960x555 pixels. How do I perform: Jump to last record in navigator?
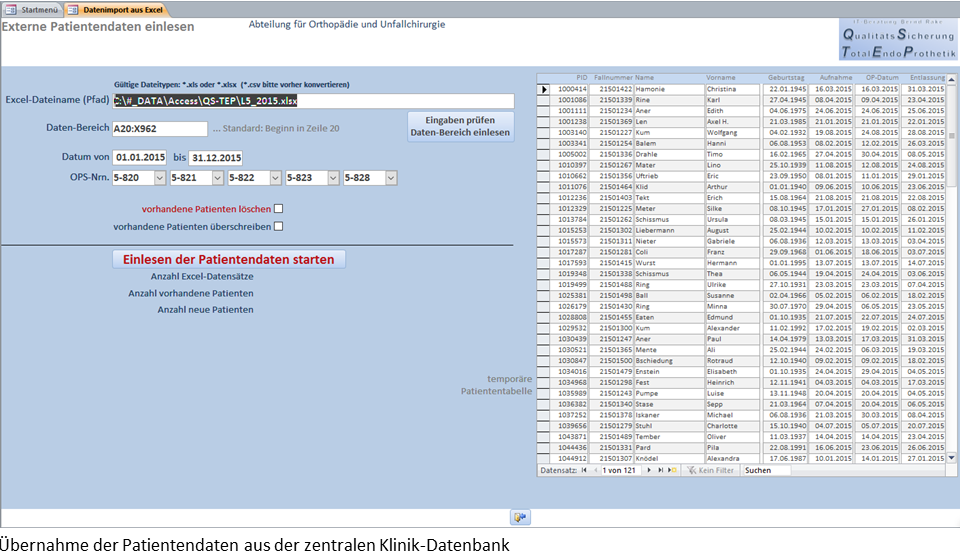point(660,470)
